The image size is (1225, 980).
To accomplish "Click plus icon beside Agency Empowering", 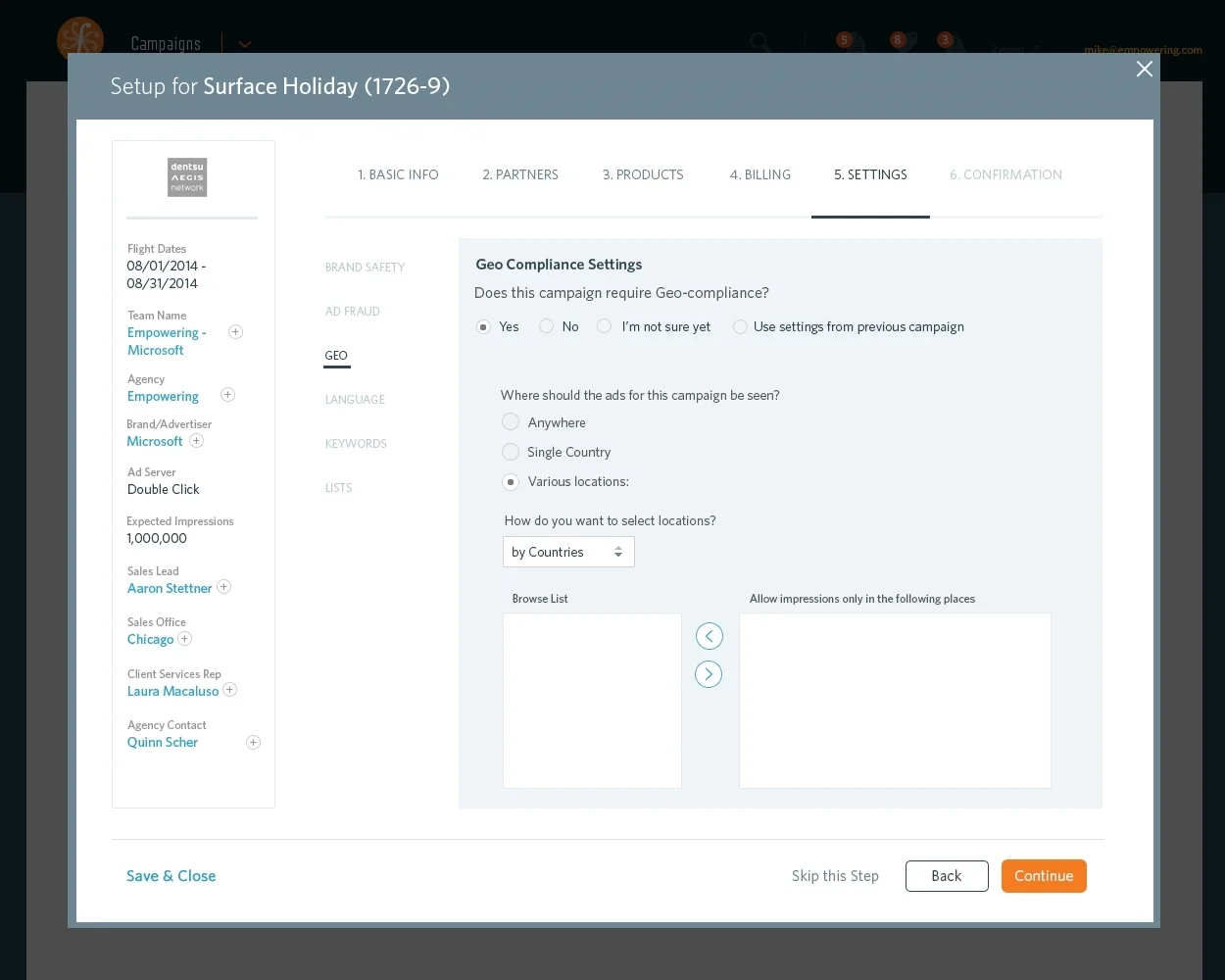I will [227, 395].
